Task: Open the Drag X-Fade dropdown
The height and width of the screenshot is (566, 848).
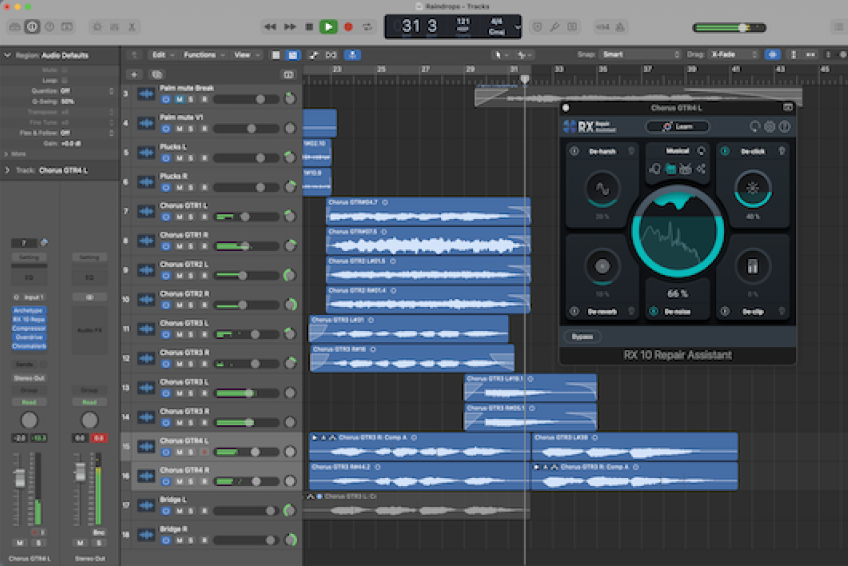Action: pos(733,55)
